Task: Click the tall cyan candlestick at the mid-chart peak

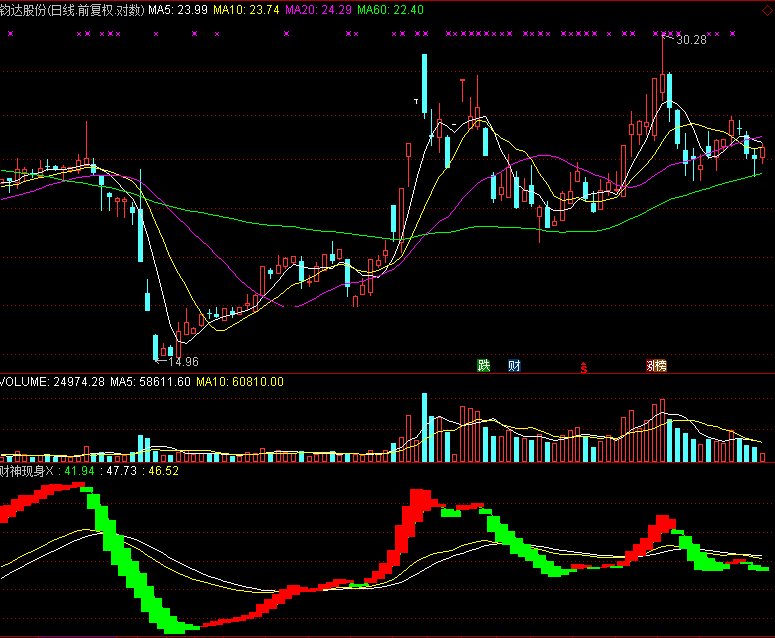Action: 424,86
